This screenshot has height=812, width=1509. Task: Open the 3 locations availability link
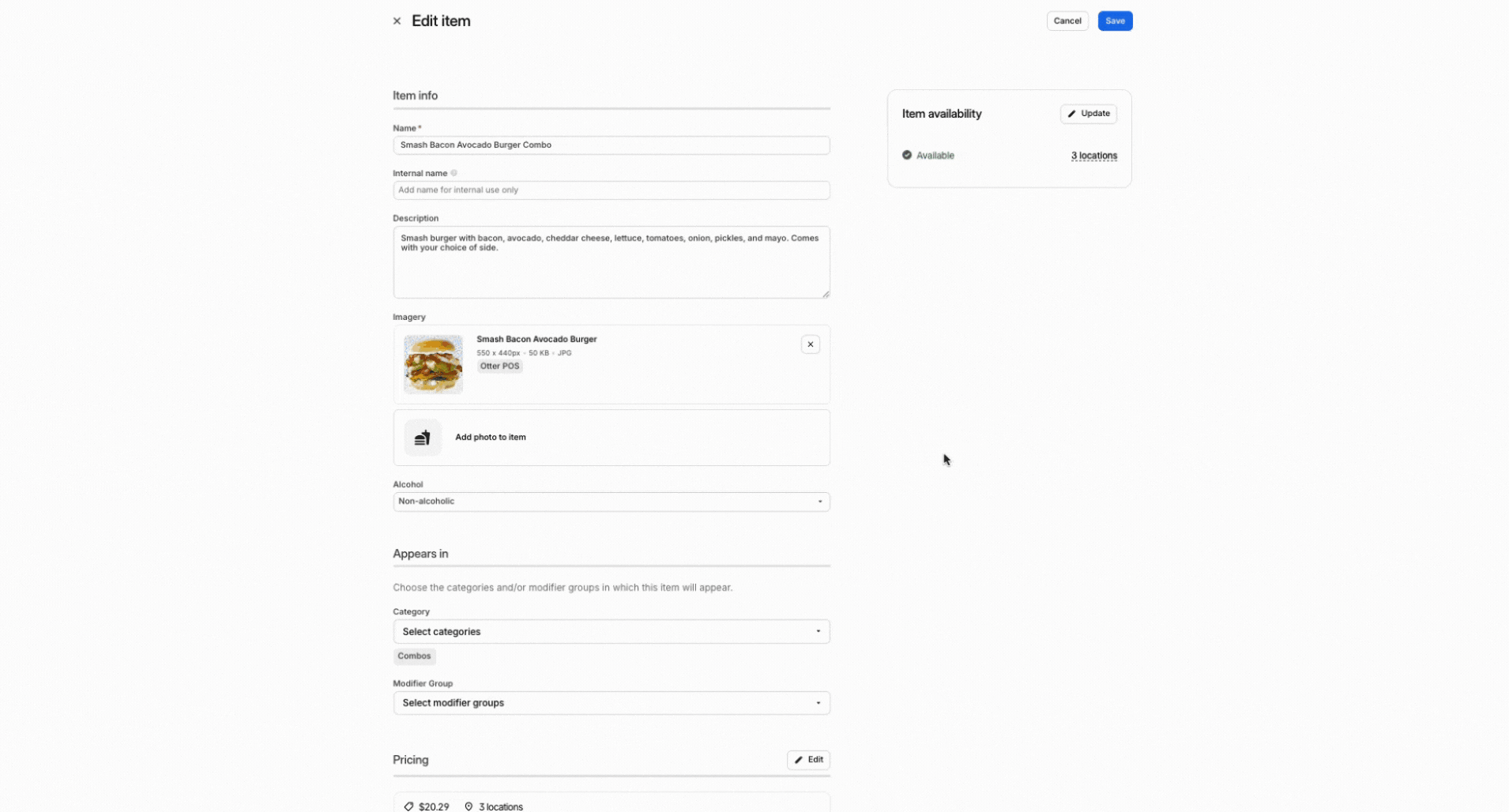(1093, 156)
